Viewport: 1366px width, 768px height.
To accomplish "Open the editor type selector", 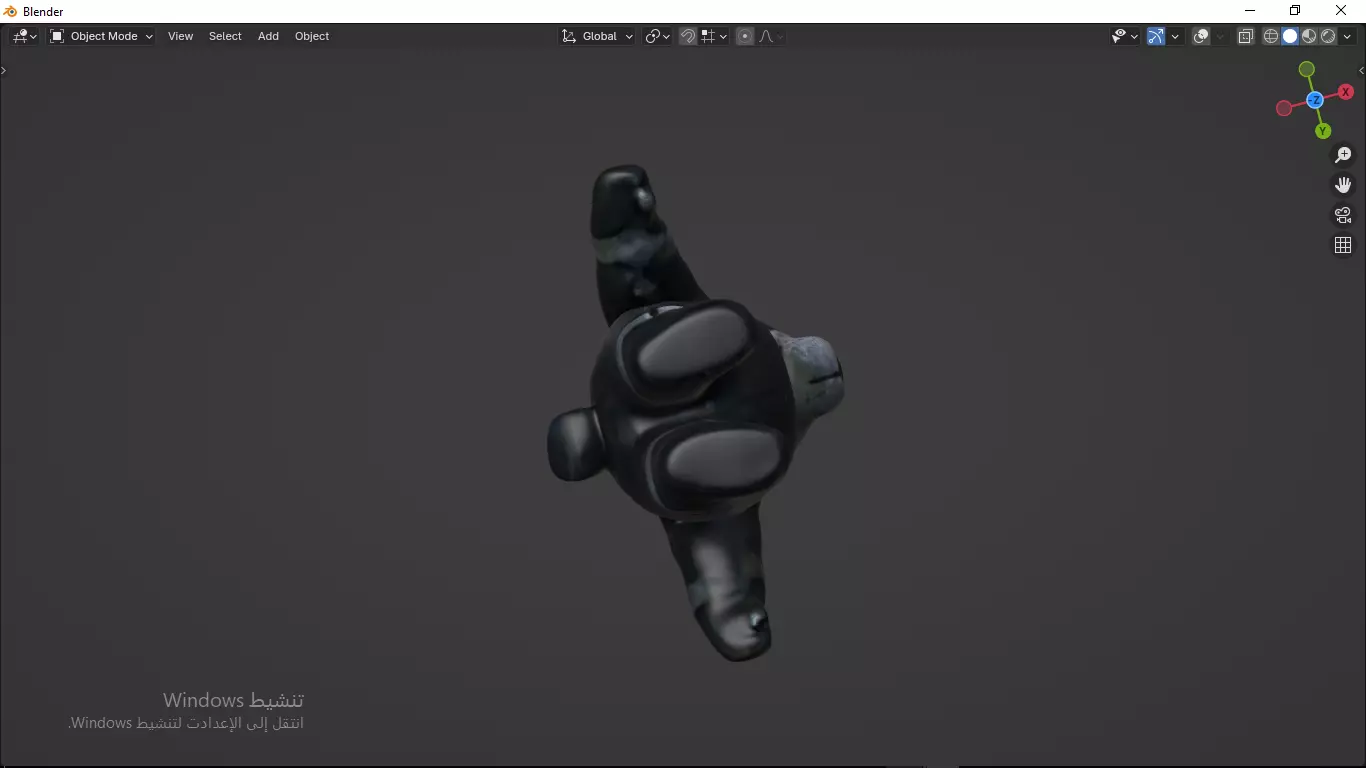I will point(24,36).
